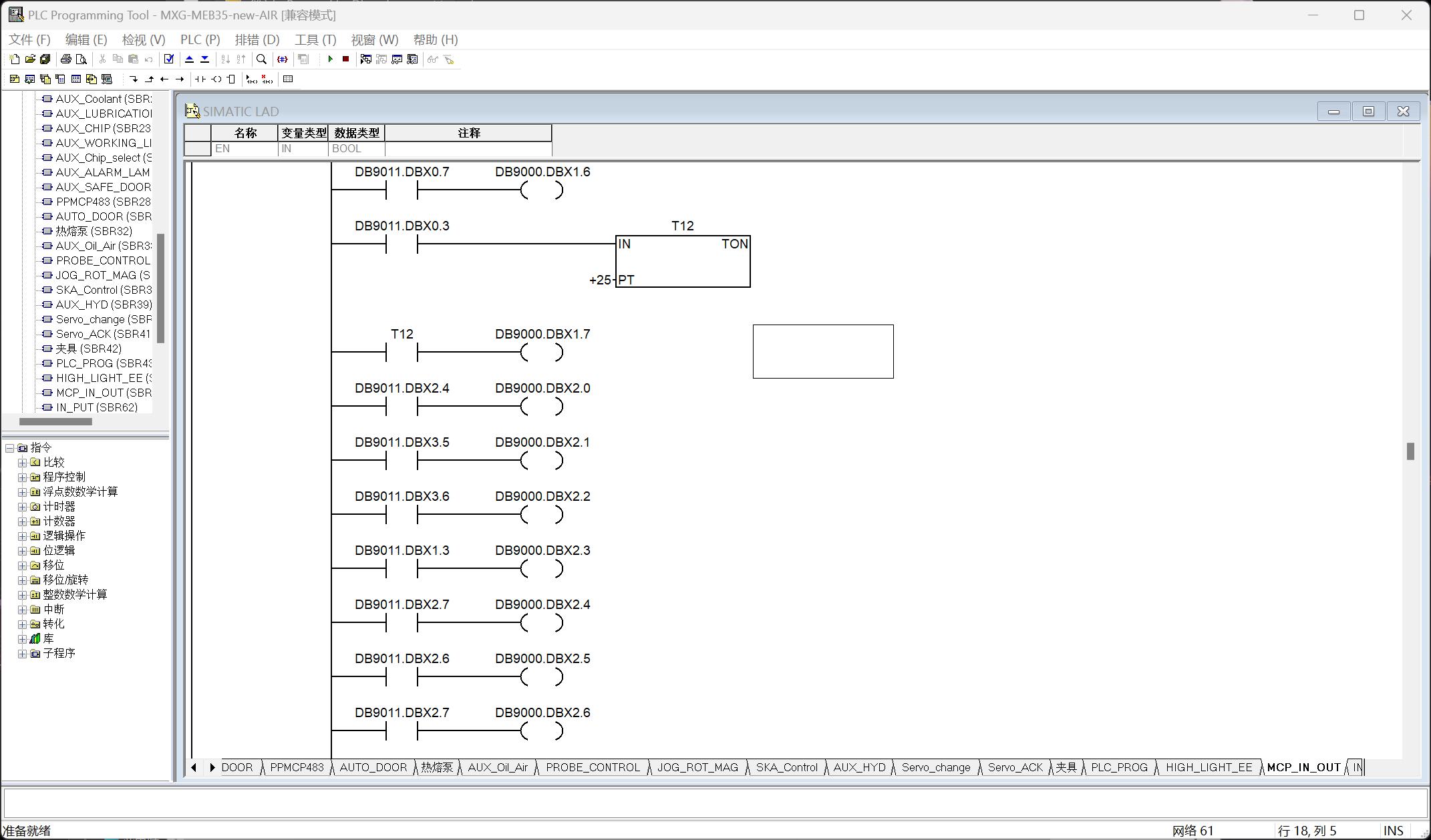1431x840 pixels.
Task: Insert line down-right arrow icon
Action: coord(134,79)
